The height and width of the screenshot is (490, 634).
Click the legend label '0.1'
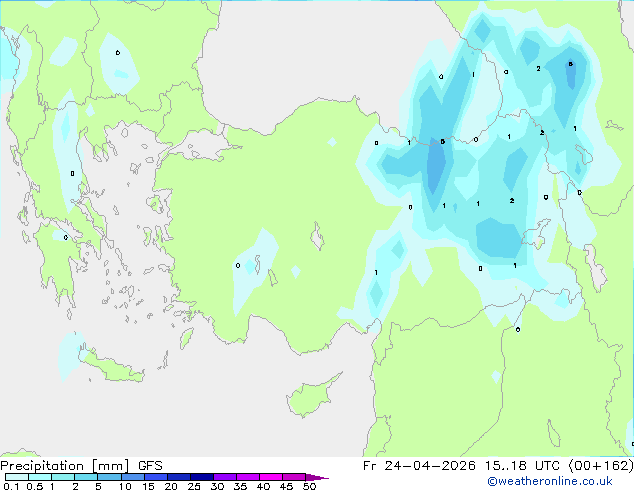[x=12, y=486]
